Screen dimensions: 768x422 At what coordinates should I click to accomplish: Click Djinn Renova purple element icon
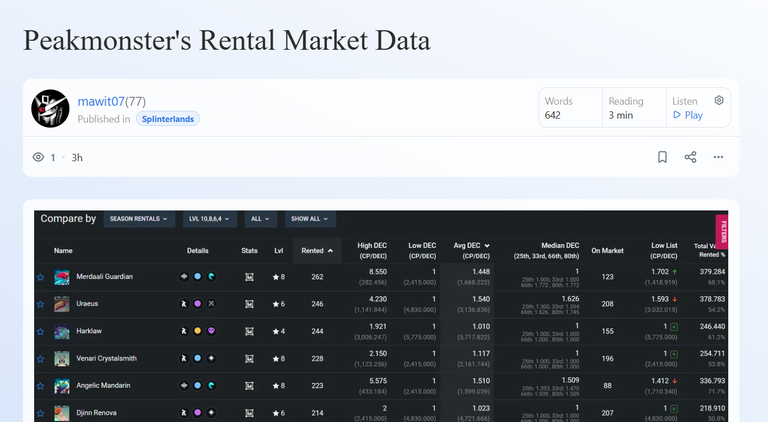point(197,413)
